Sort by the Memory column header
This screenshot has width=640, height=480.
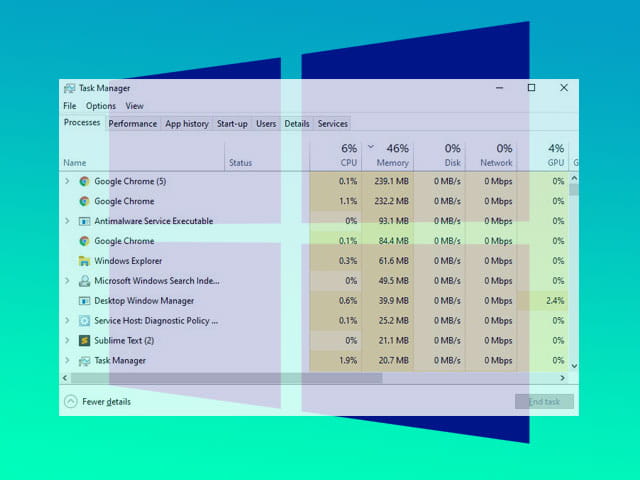(x=388, y=156)
